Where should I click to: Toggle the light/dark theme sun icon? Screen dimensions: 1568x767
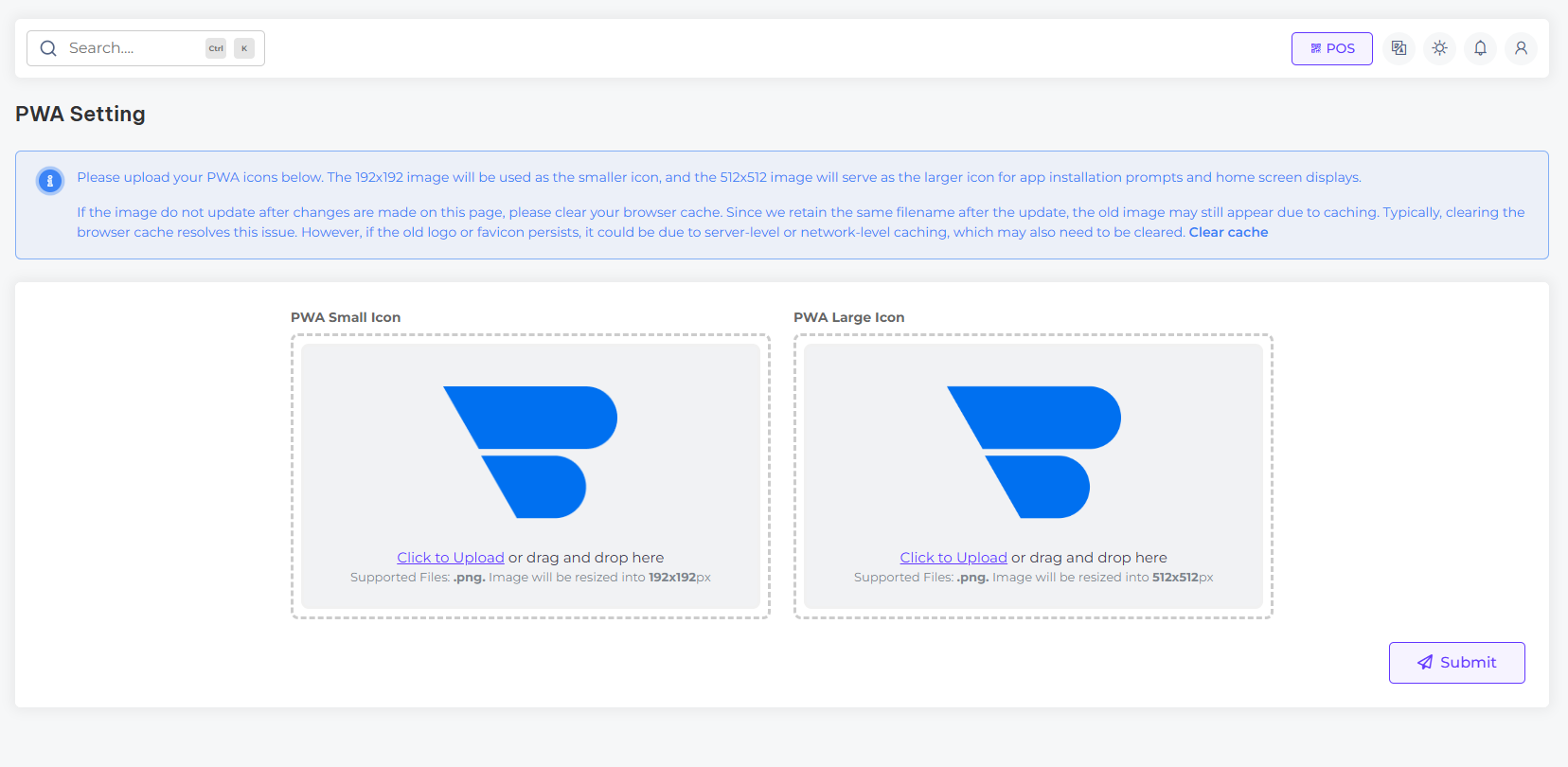pyautogui.click(x=1439, y=48)
